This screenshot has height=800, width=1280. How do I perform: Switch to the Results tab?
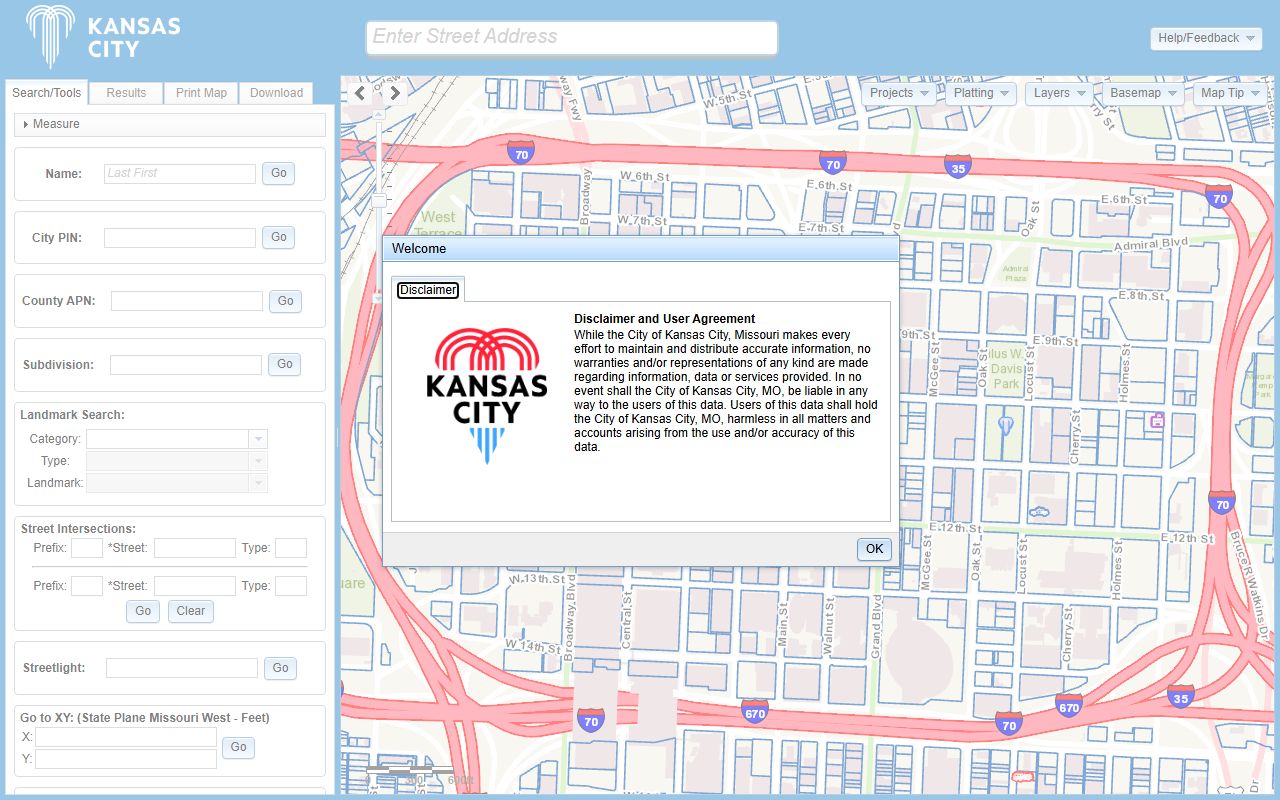pyautogui.click(x=126, y=93)
